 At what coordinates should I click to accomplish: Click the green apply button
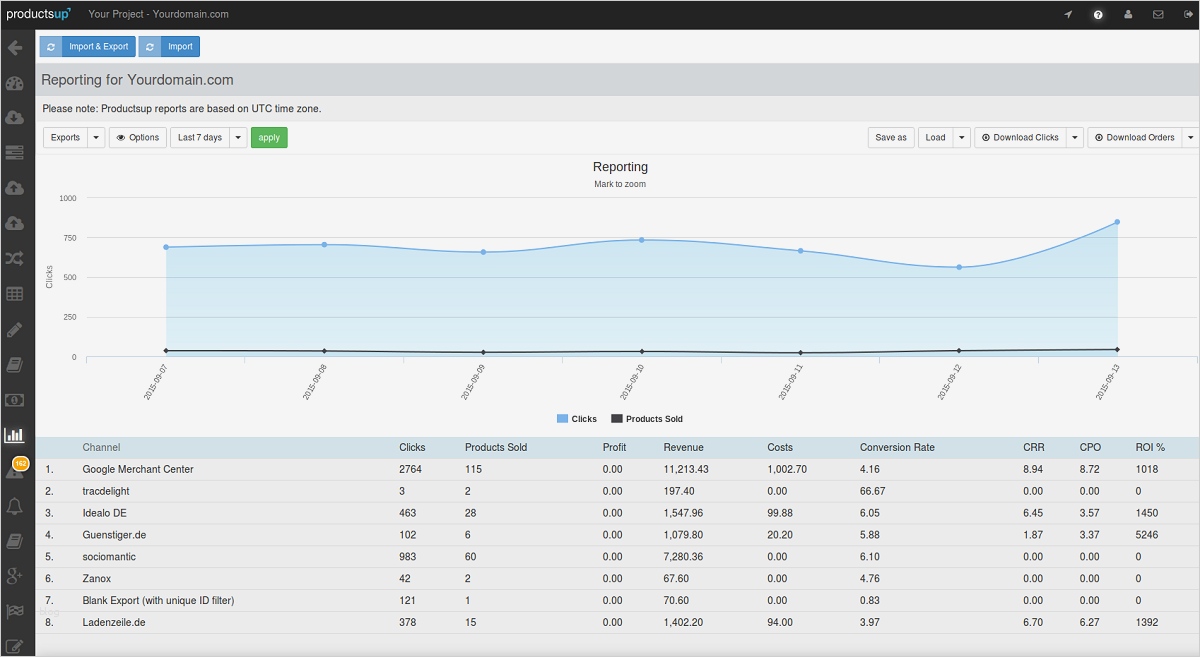click(x=269, y=137)
